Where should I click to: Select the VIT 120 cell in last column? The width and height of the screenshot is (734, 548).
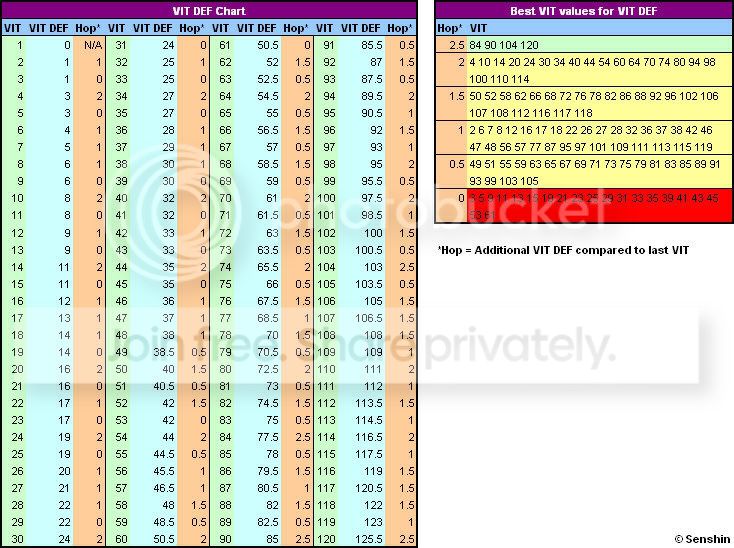(326, 539)
